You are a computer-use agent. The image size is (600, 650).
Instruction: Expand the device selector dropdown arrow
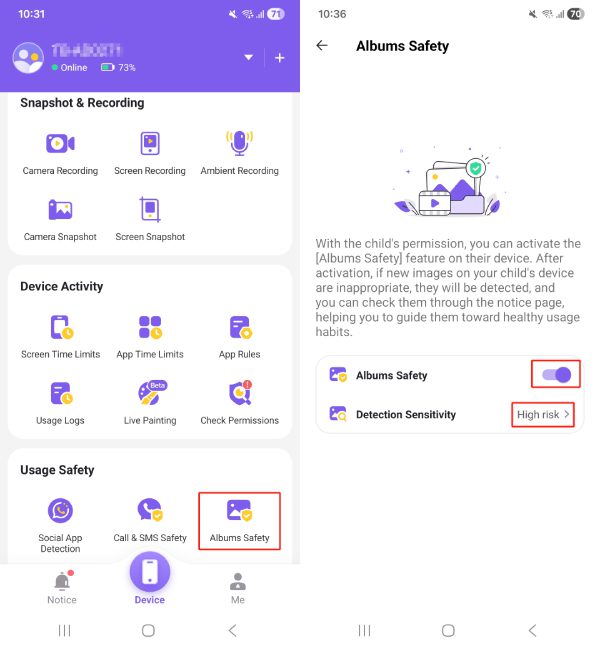pos(248,58)
